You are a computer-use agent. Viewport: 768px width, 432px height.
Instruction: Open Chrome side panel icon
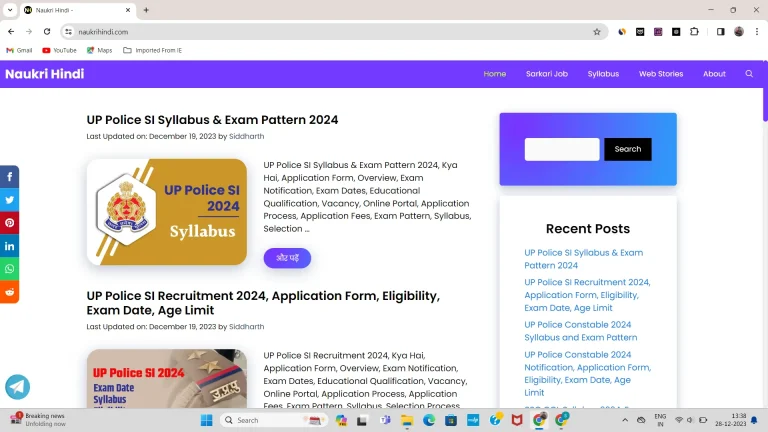click(720, 32)
